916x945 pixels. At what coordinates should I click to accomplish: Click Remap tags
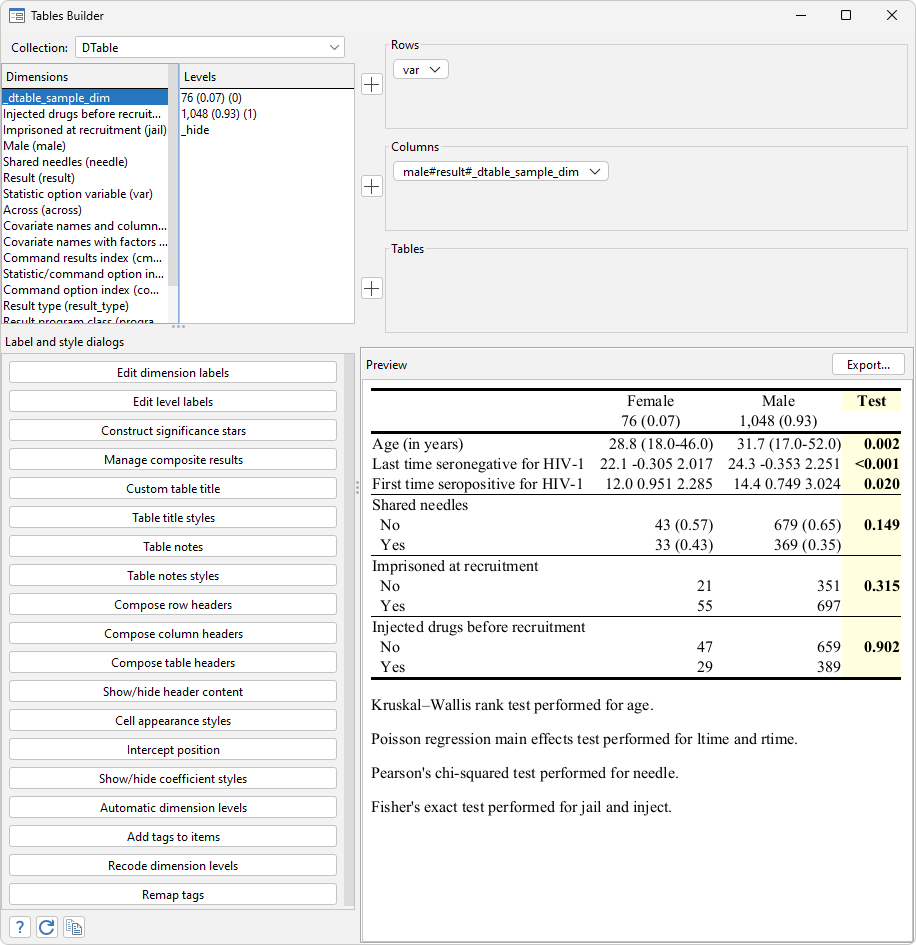tap(172, 894)
